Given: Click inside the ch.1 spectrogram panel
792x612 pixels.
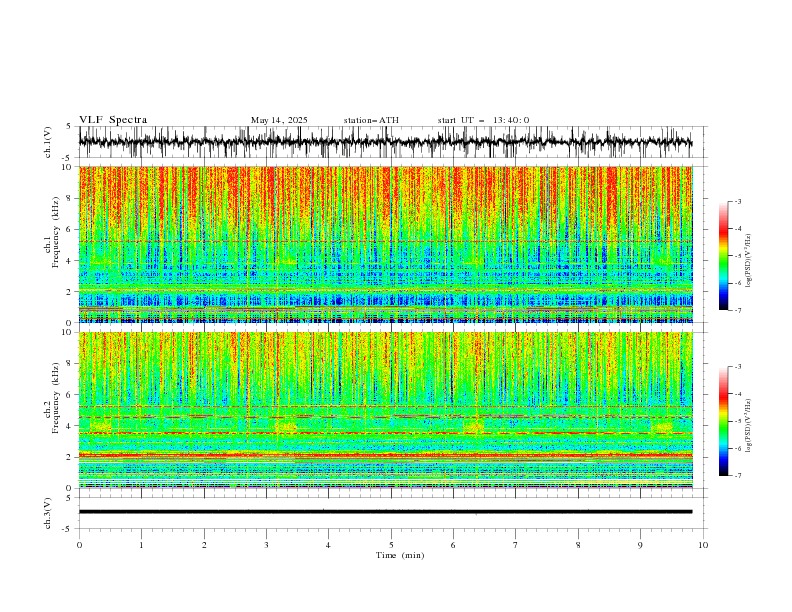Looking at the screenshot, I should [x=385, y=244].
